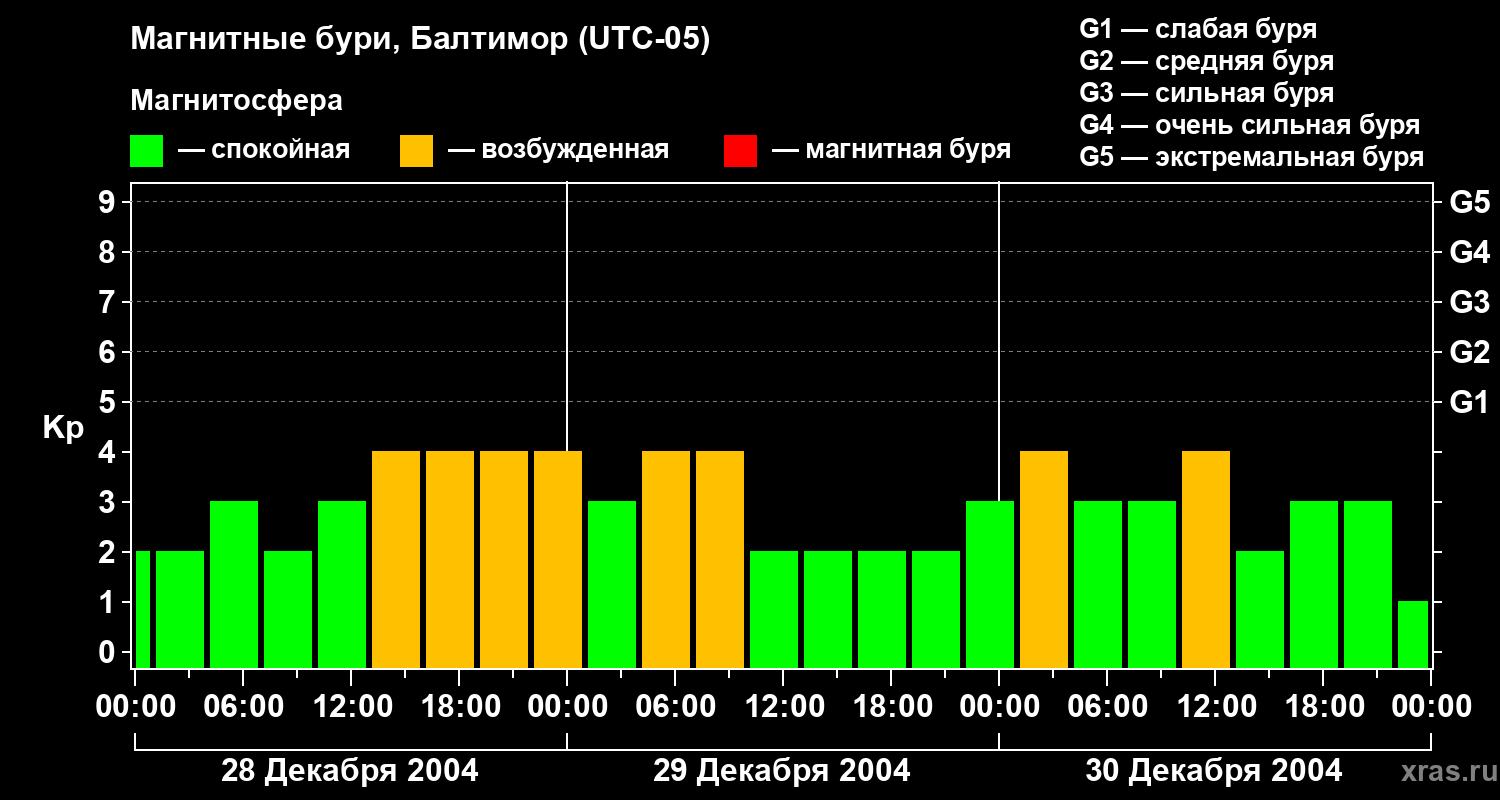Select the 'G5 — экстремальная буря' legend line
This screenshot has height=800, width=1500.
1251,157
